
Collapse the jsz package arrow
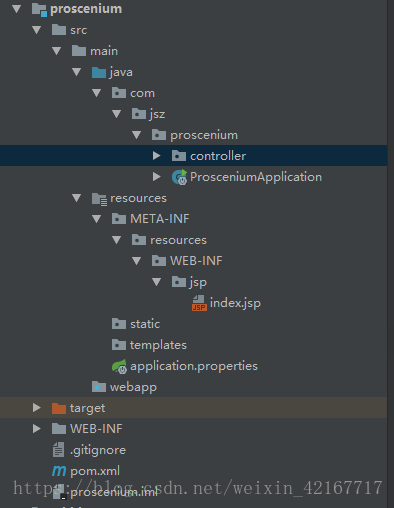[x=117, y=114]
